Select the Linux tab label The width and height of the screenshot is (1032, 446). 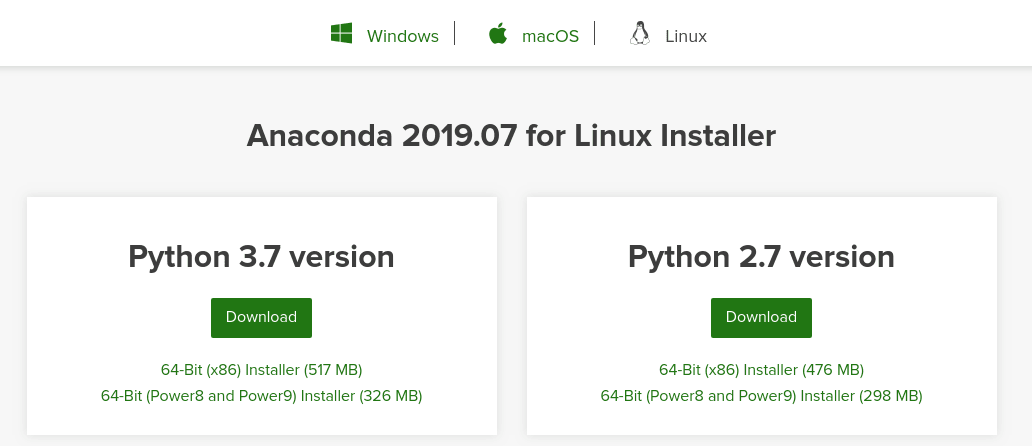click(686, 36)
